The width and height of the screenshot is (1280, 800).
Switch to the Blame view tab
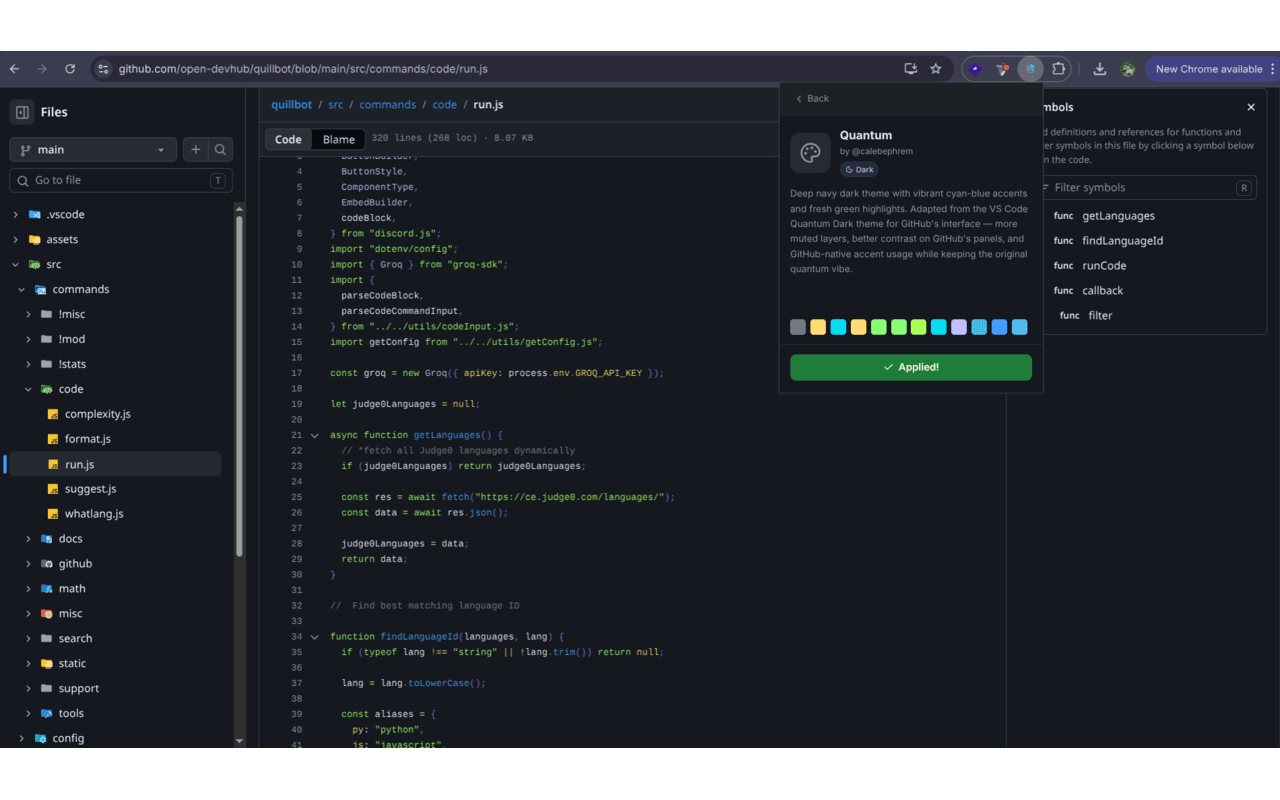pos(339,140)
